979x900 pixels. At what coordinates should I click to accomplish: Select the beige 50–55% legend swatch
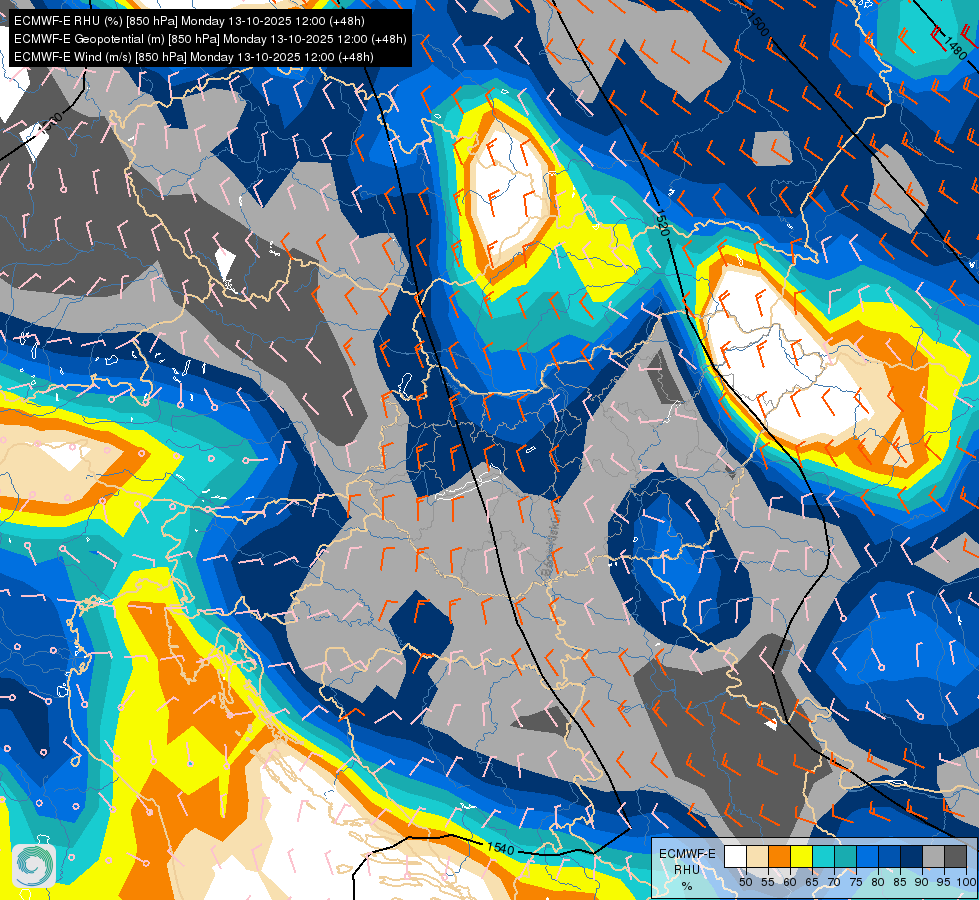tap(757, 856)
